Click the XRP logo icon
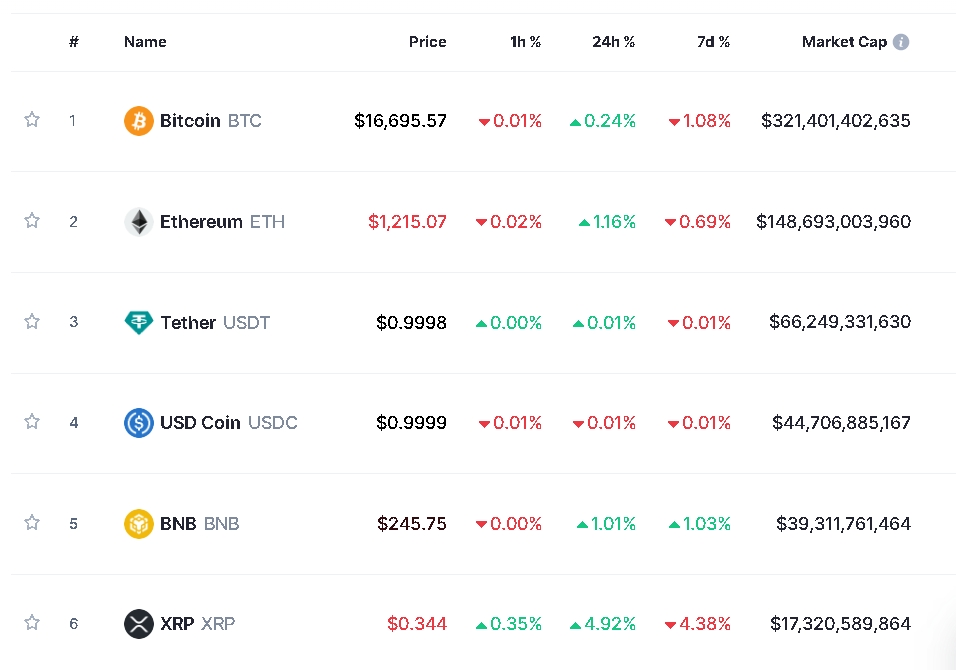This screenshot has height=670, width=956. tap(138, 624)
